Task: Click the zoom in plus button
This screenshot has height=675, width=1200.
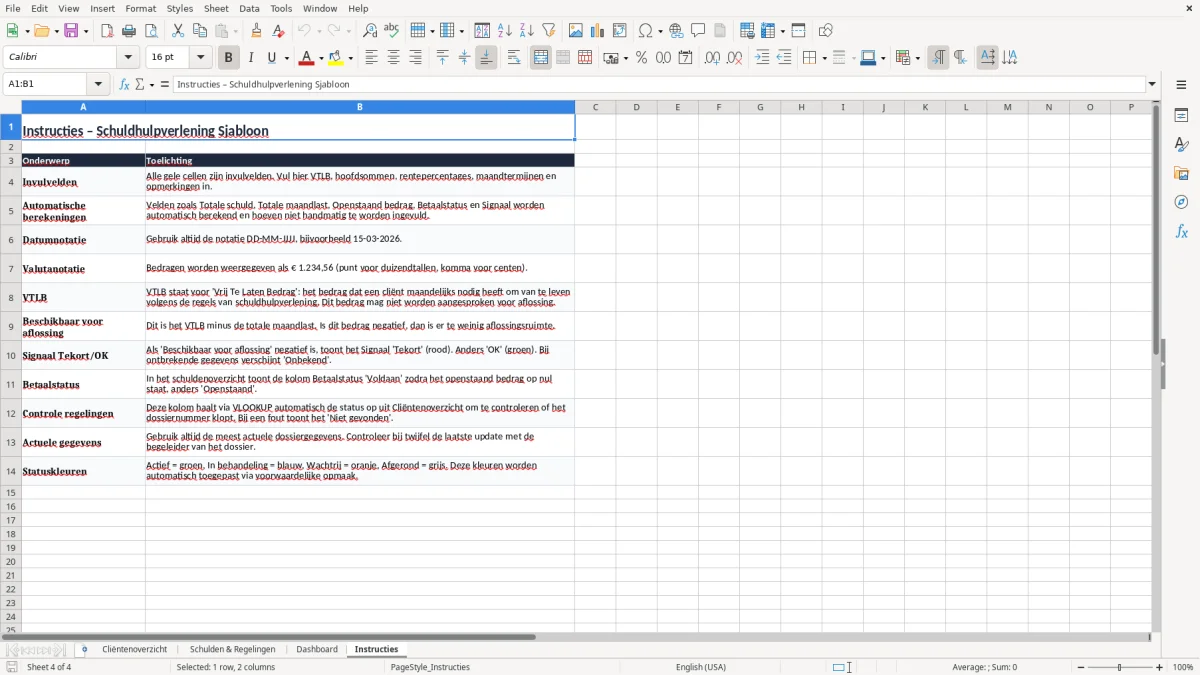Action: coord(1160,667)
